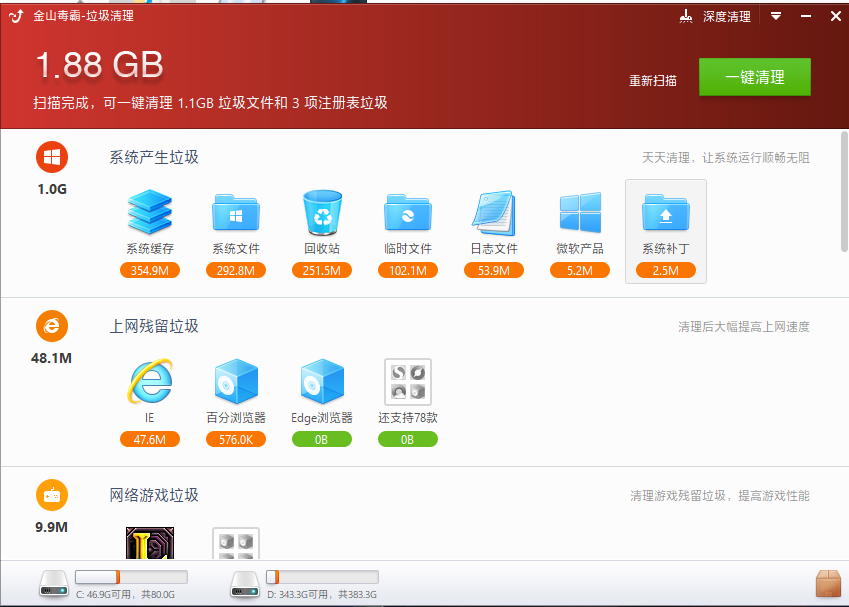Click the 上网残留垃圾 section title

[154, 326]
